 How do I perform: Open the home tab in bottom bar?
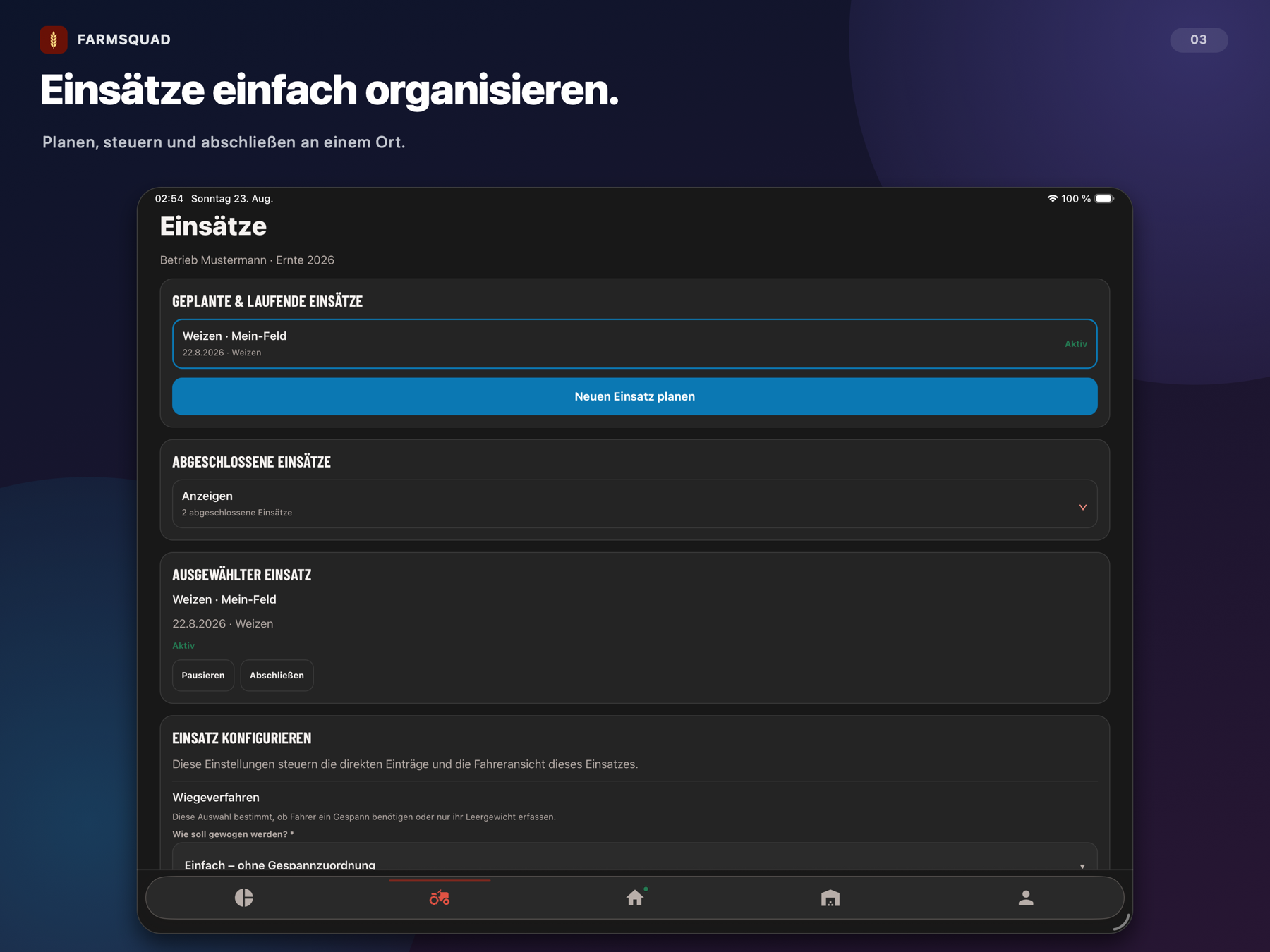pos(635,897)
